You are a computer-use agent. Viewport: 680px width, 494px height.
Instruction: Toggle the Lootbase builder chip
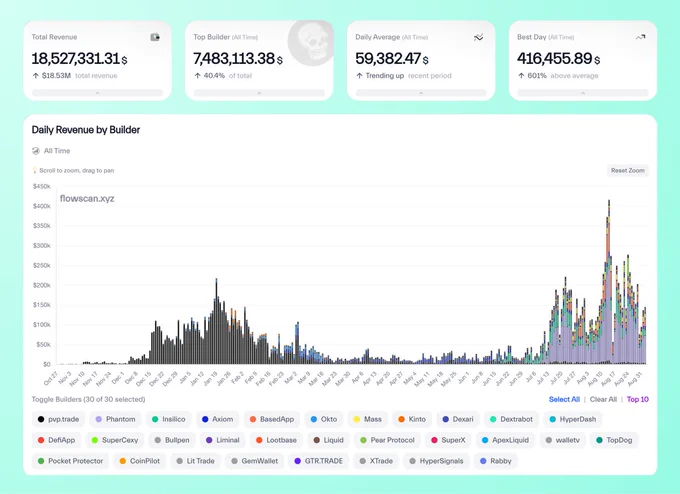277,440
